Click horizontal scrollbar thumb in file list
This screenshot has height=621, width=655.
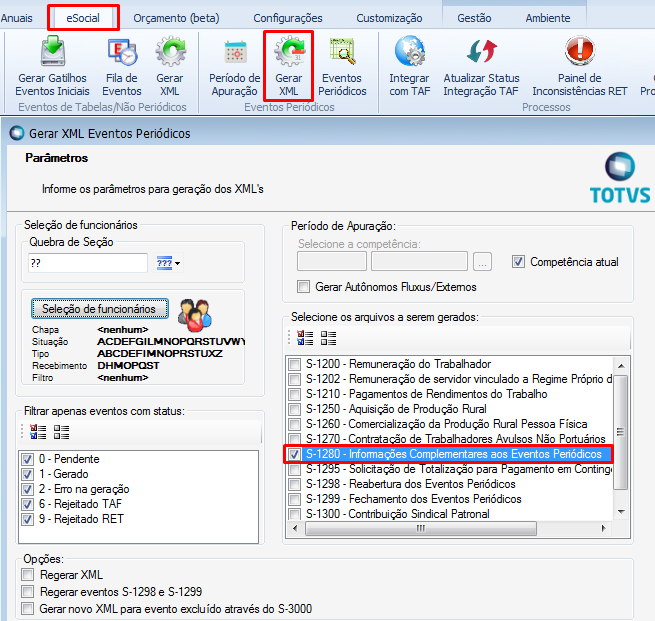421,528
